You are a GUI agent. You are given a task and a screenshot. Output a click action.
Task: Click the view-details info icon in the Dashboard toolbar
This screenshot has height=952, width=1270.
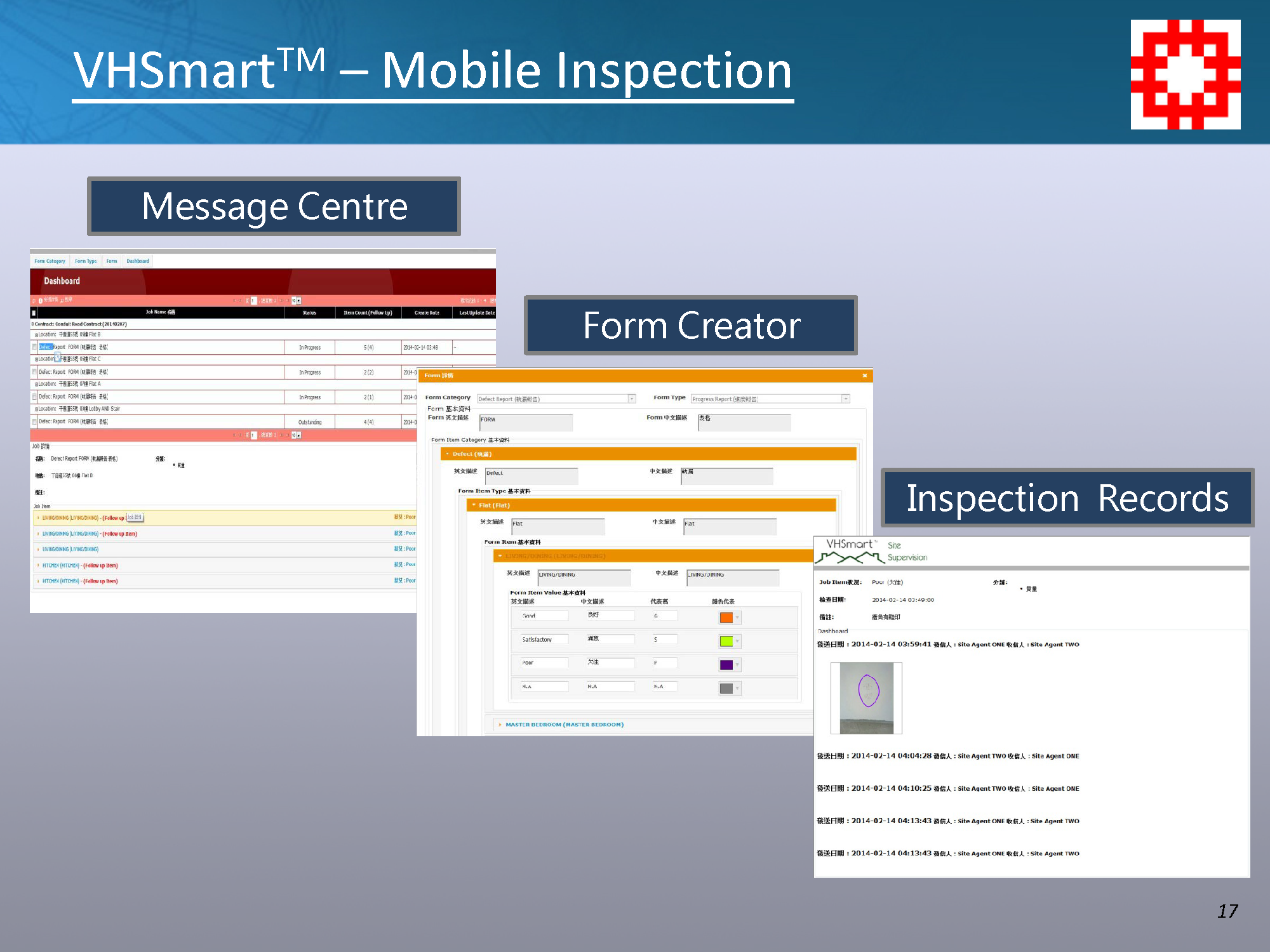coord(41,300)
